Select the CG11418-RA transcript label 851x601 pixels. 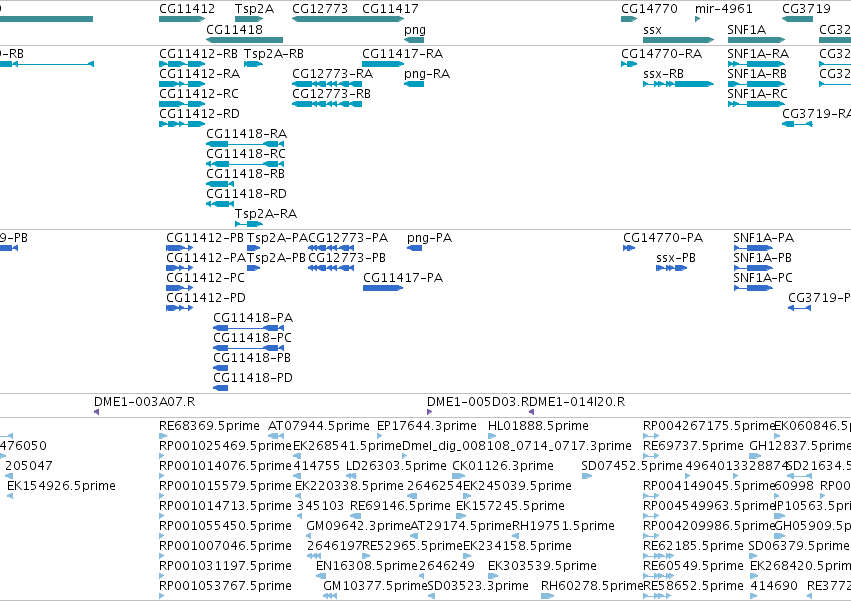pyautogui.click(x=246, y=134)
